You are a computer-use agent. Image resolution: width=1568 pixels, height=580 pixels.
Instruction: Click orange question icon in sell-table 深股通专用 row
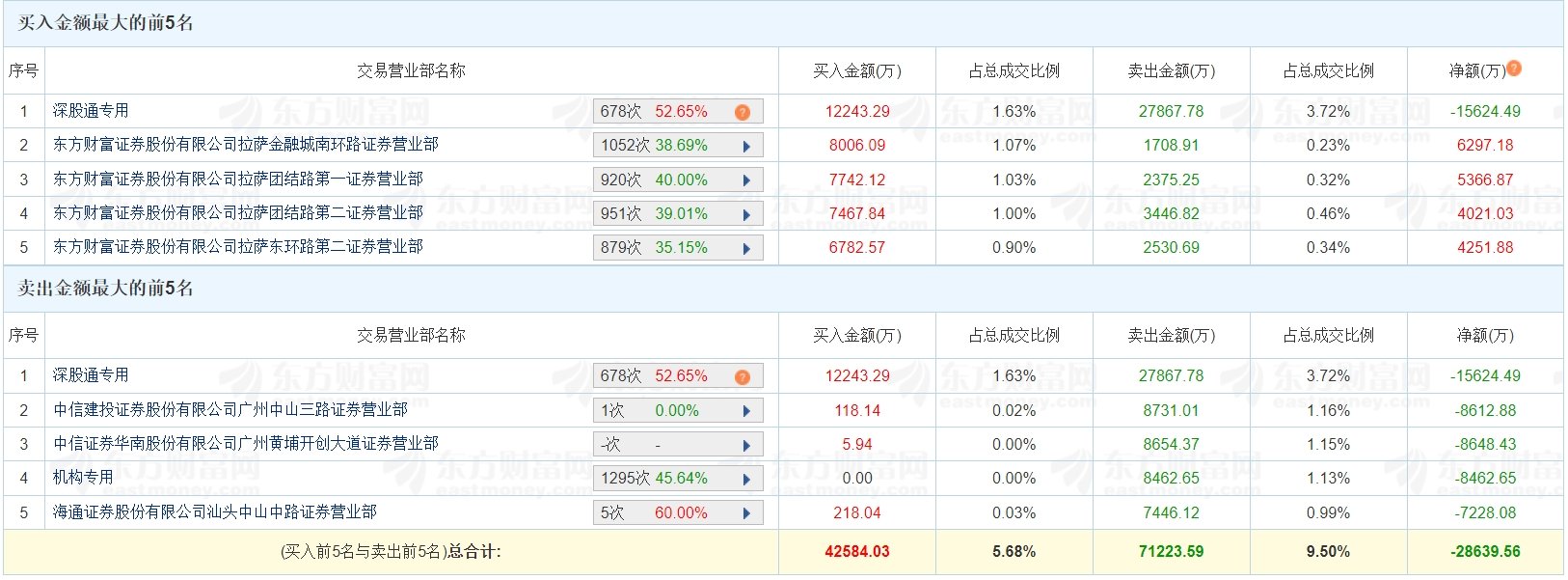click(742, 376)
